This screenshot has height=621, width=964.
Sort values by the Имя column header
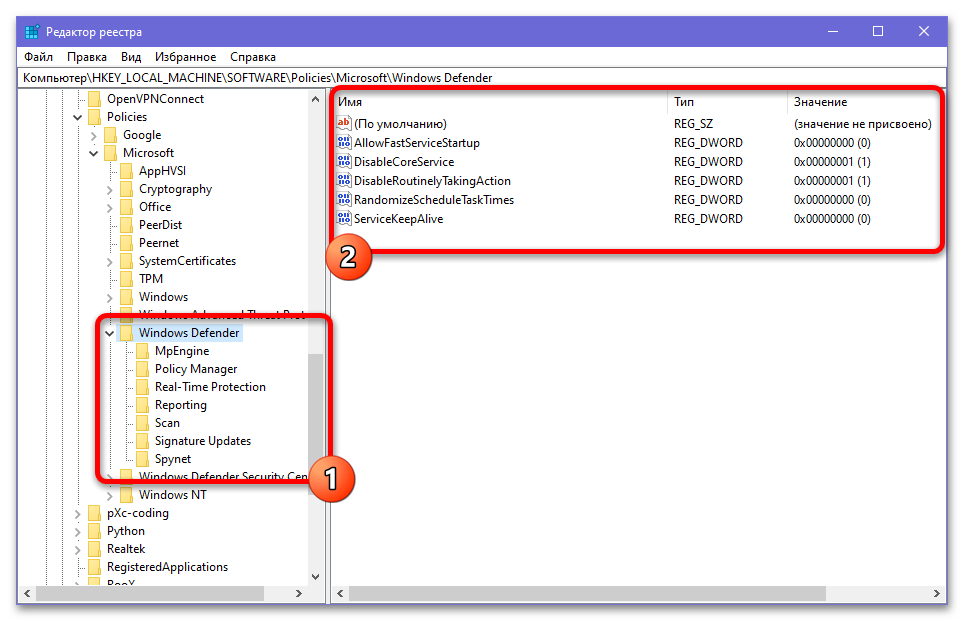tap(499, 102)
